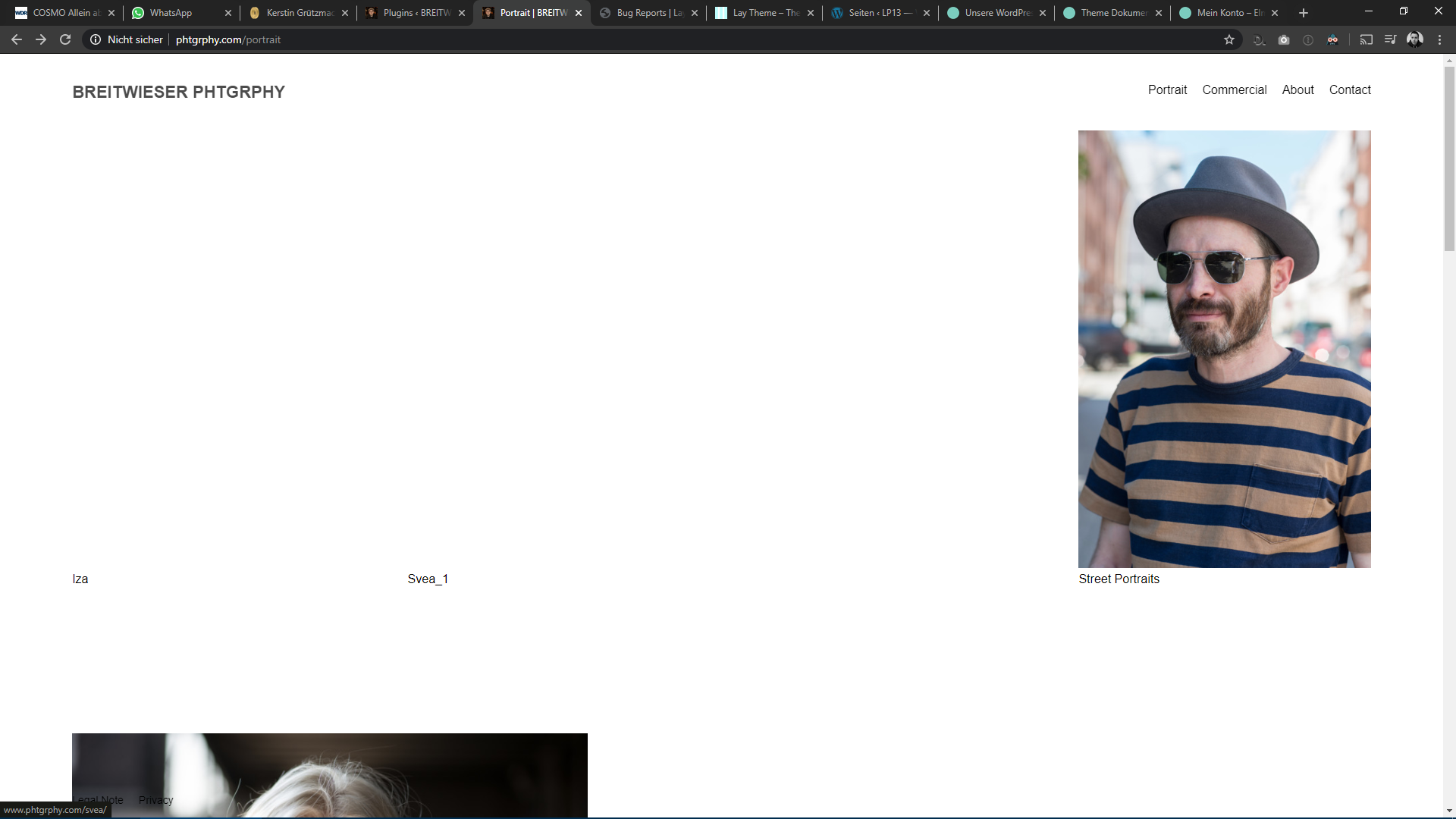Open the media controls playlist icon

click(x=1390, y=39)
